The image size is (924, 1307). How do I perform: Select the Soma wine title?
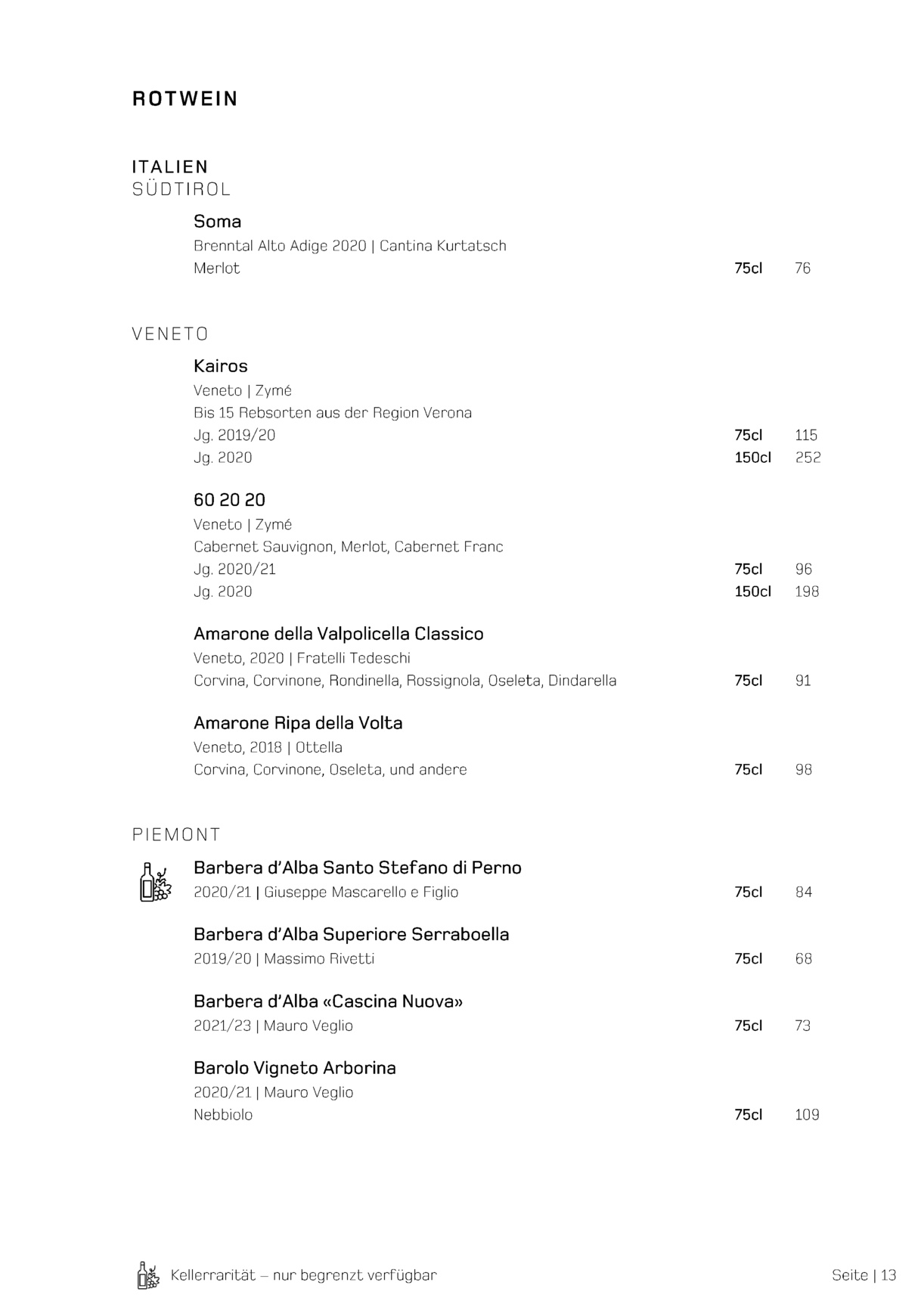click(218, 222)
